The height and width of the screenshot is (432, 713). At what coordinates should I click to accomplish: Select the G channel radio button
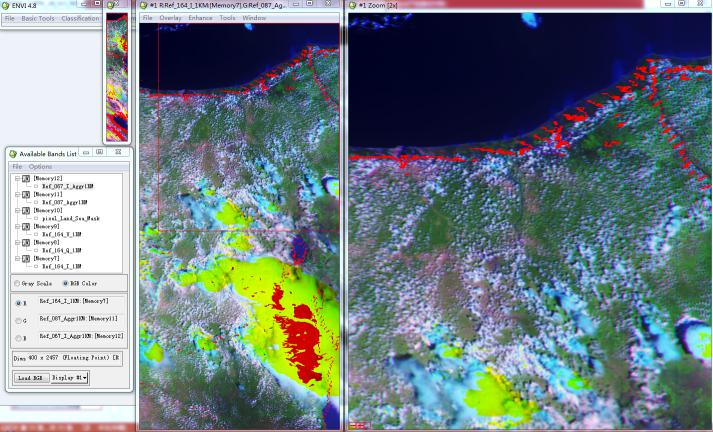tap(18, 320)
